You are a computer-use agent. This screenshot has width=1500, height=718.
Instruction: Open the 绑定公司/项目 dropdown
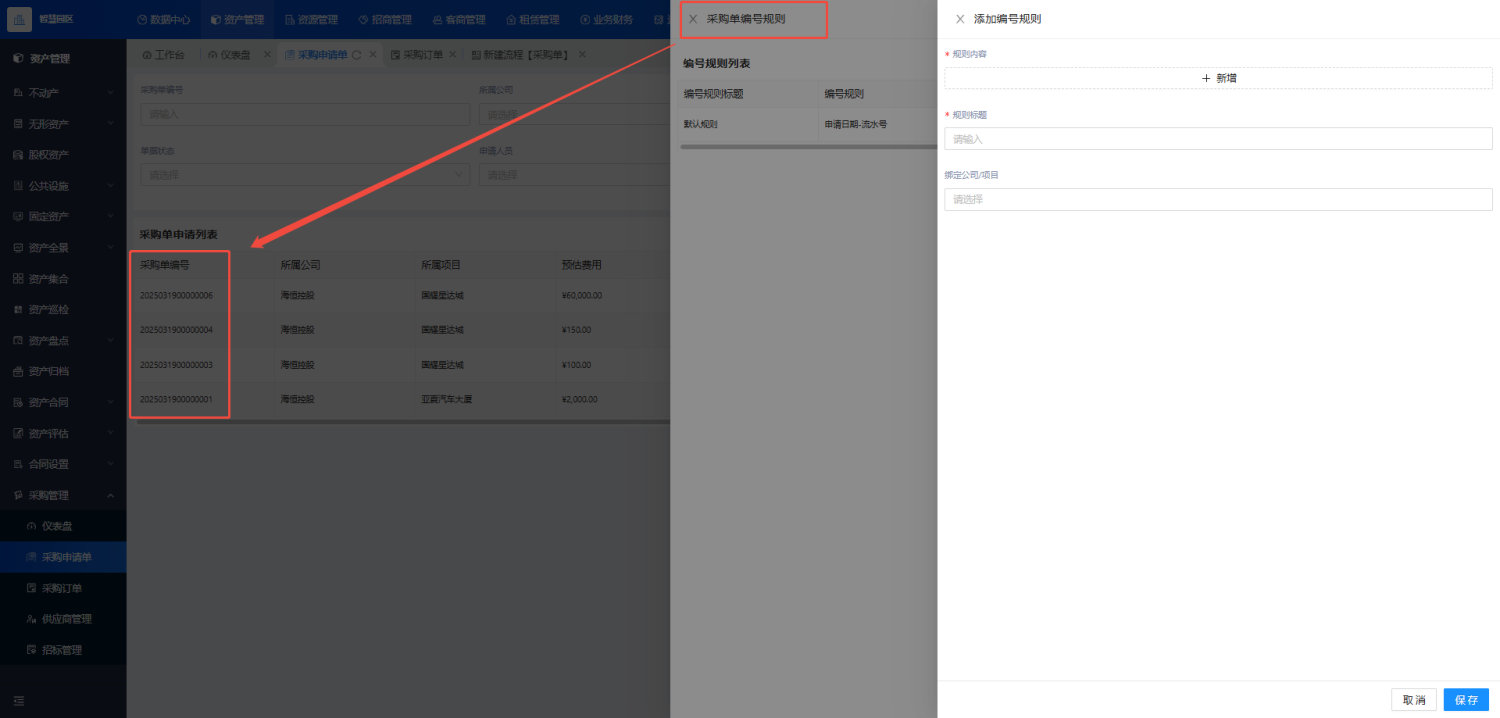coord(1217,199)
